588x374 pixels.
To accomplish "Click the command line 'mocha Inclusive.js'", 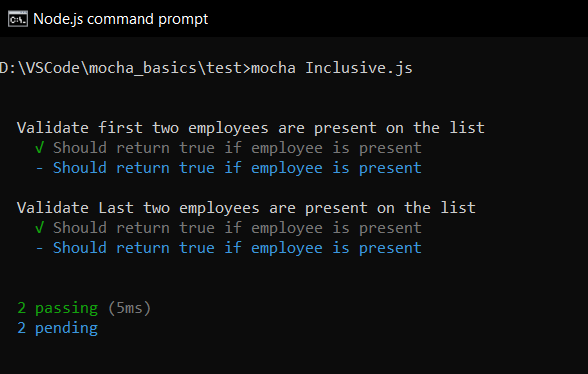I will tap(332, 68).
